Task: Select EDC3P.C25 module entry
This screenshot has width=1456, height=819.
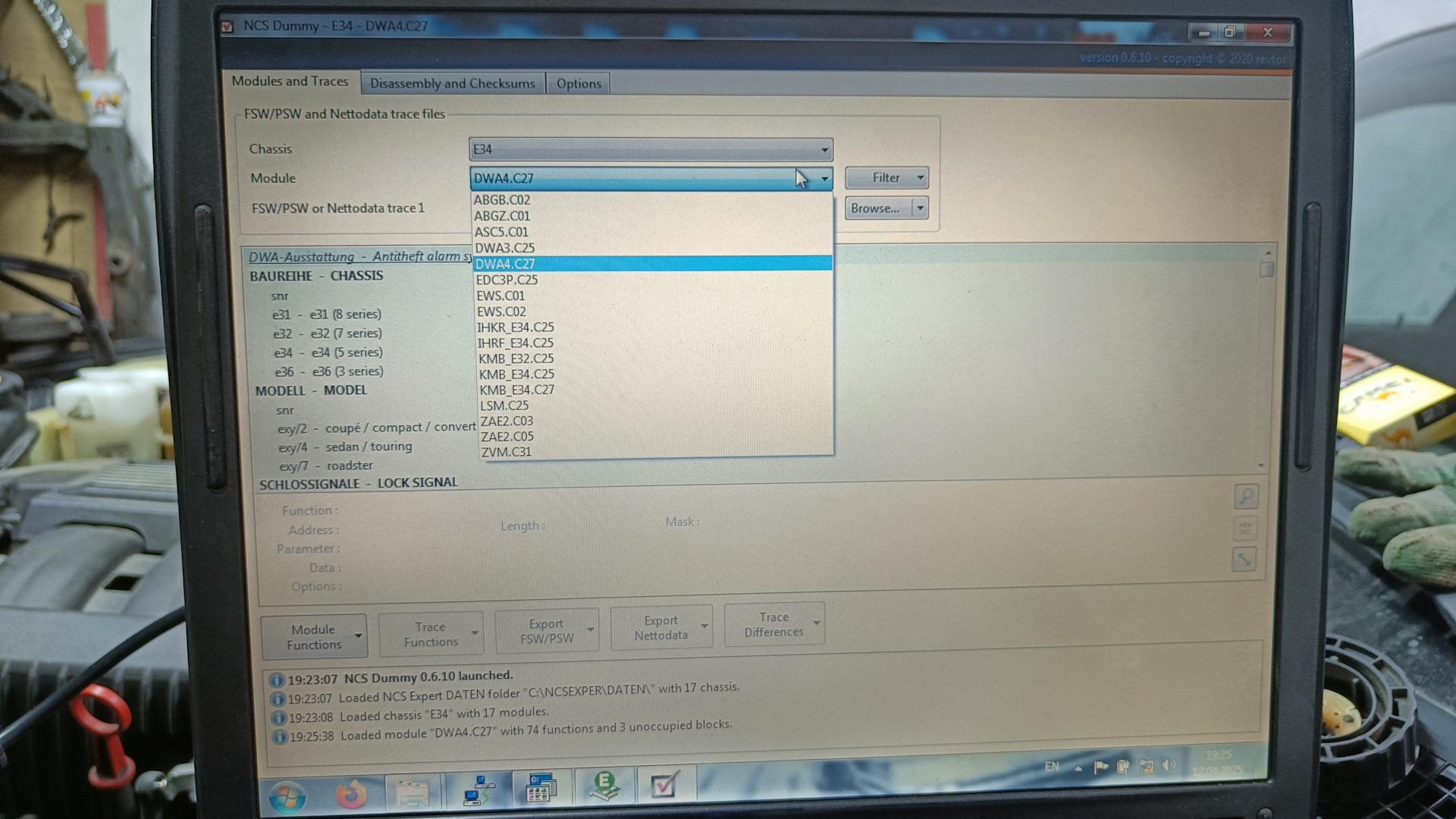Action: pos(653,280)
